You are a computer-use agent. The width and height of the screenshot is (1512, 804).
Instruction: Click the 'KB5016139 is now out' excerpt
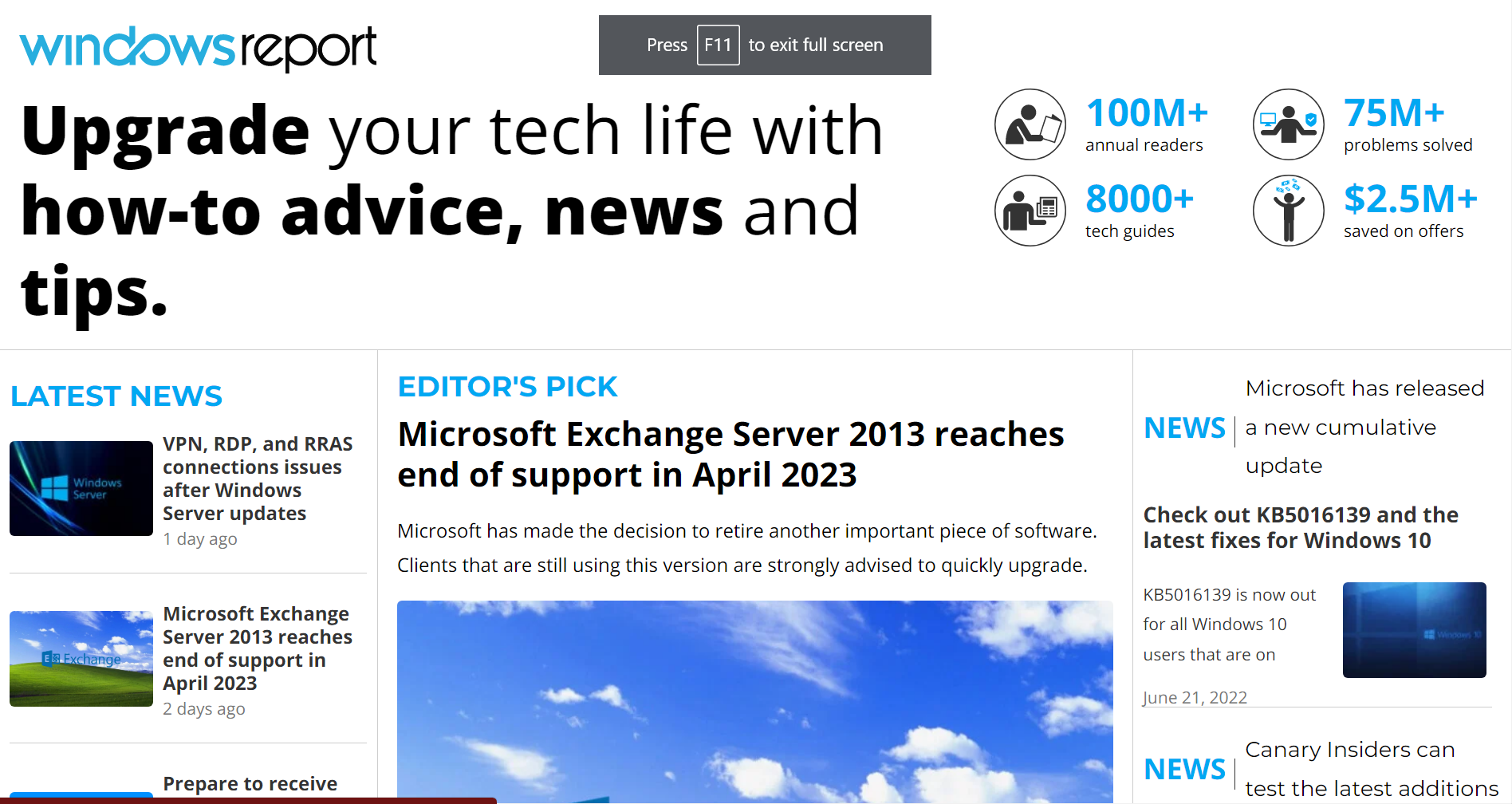point(1229,625)
